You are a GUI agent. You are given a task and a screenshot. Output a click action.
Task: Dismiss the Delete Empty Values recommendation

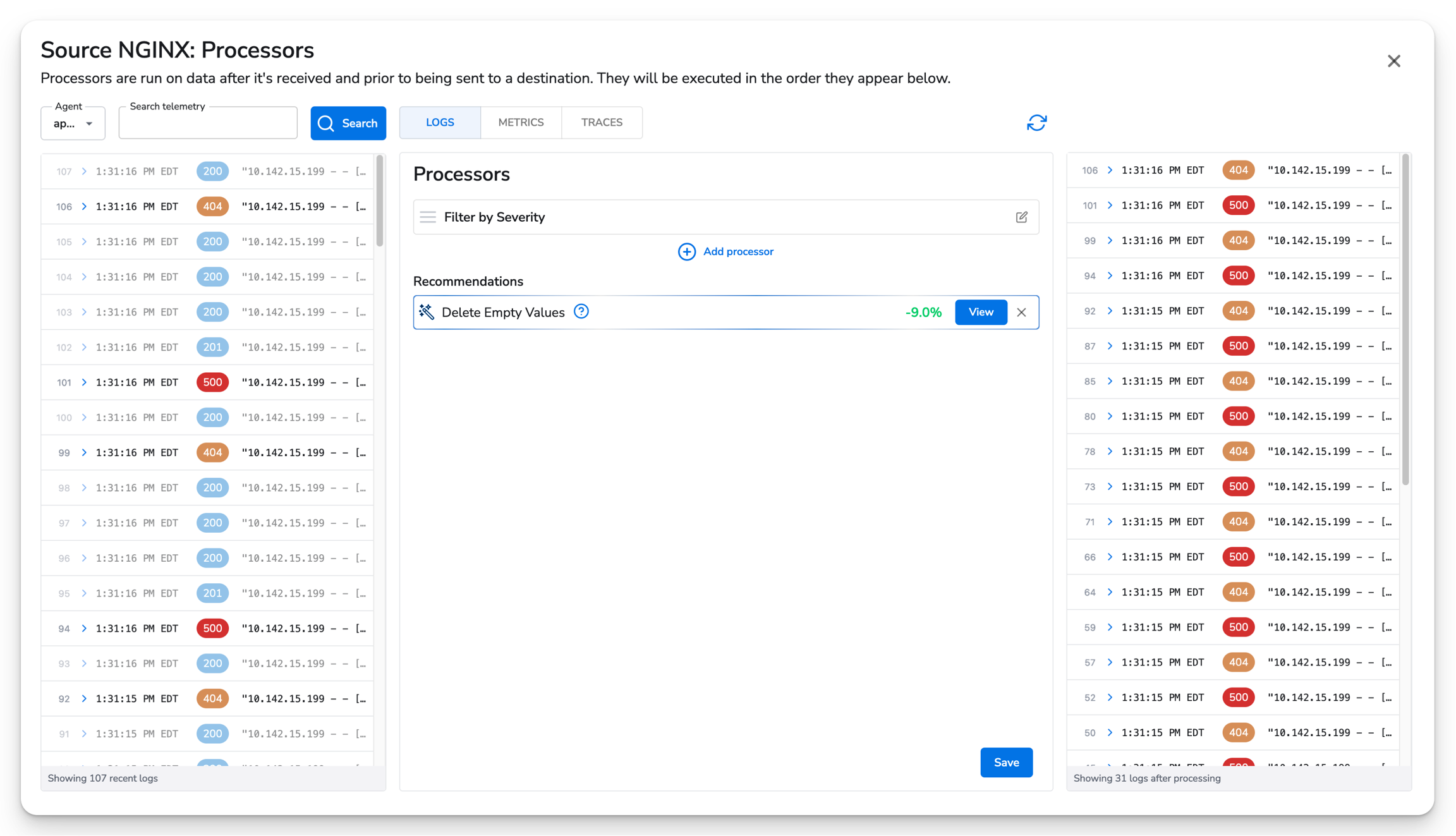(x=1022, y=312)
